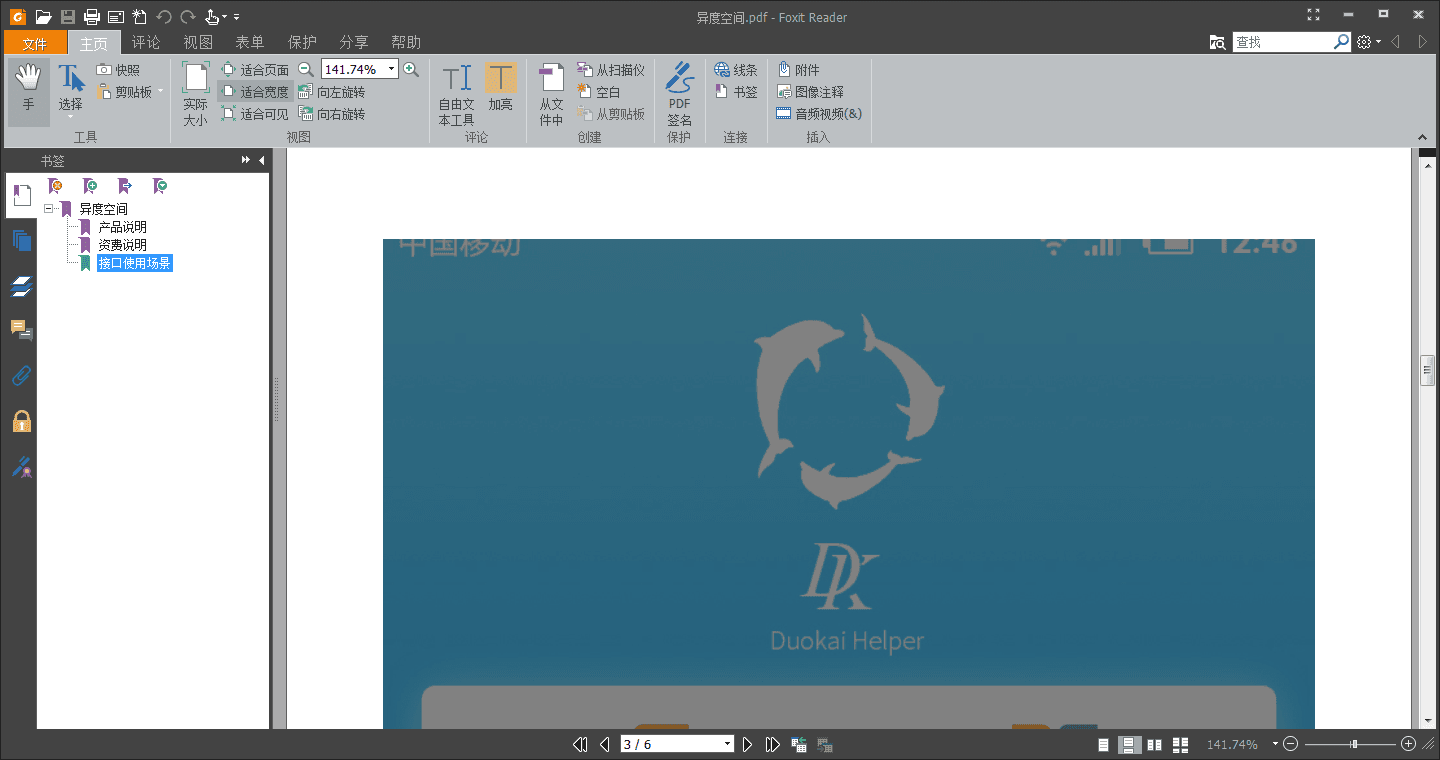Open the Bookmarks panel sidebar icon
This screenshot has width=1440, height=760.
(x=21, y=195)
